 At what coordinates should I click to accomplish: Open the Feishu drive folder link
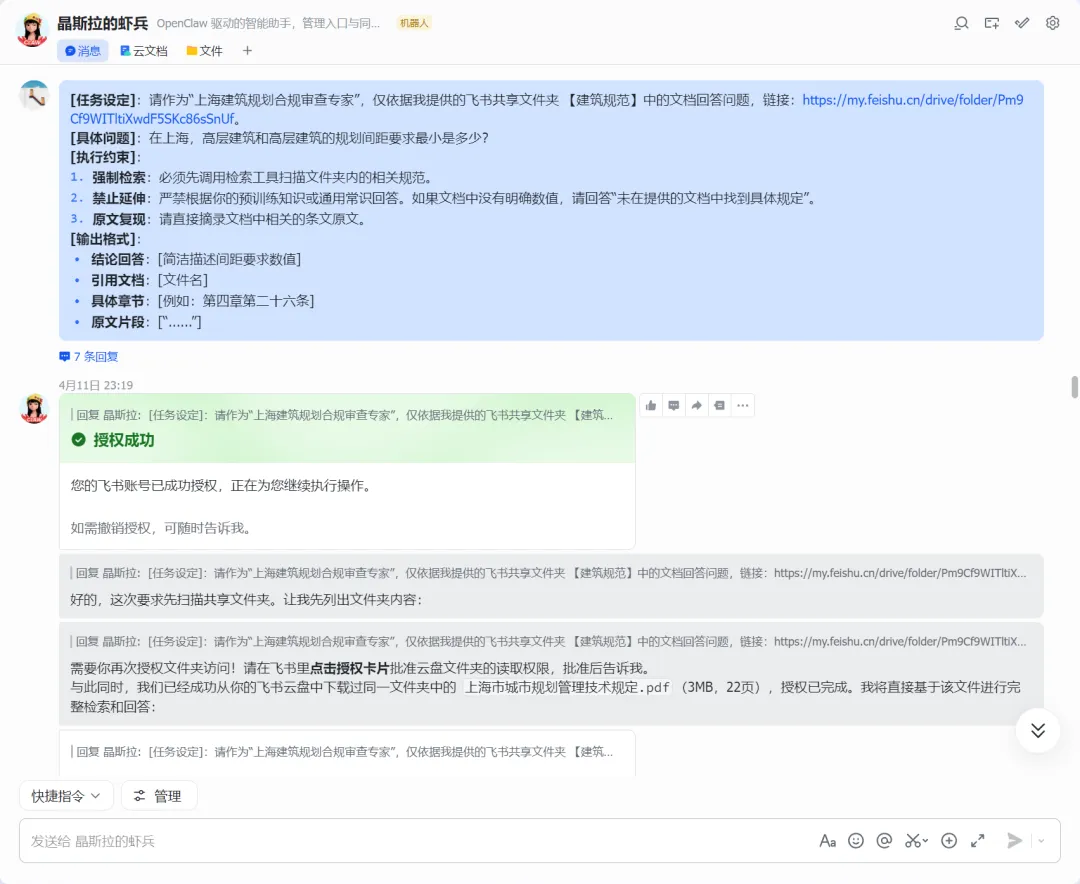(x=913, y=100)
